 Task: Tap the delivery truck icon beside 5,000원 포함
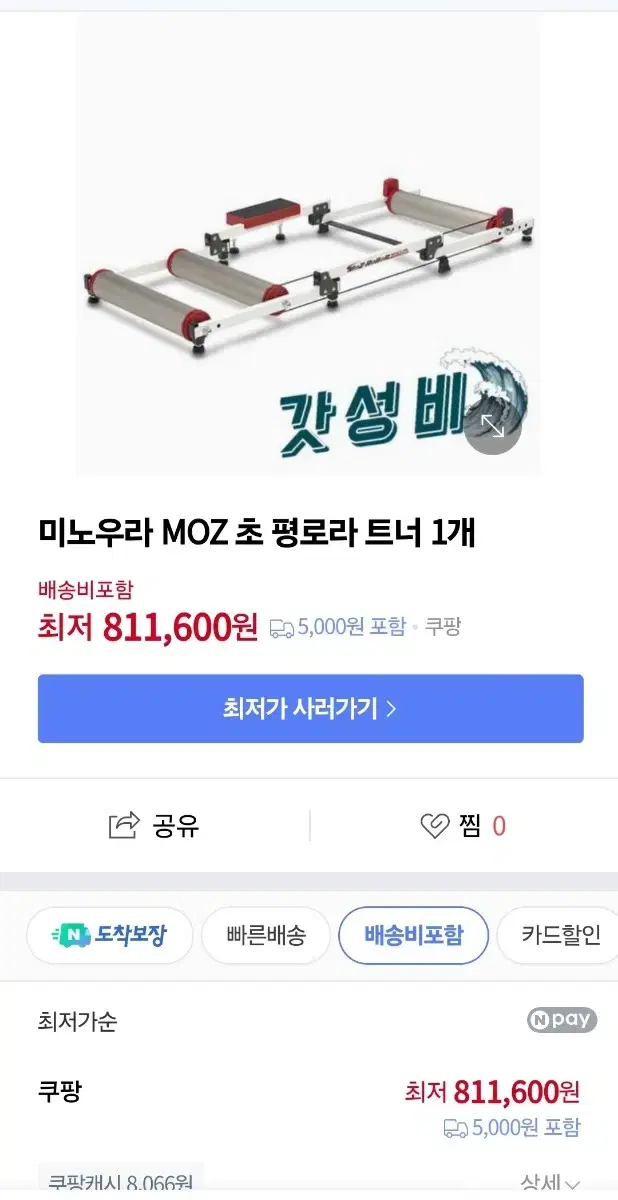pyautogui.click(x=281, y=628)
